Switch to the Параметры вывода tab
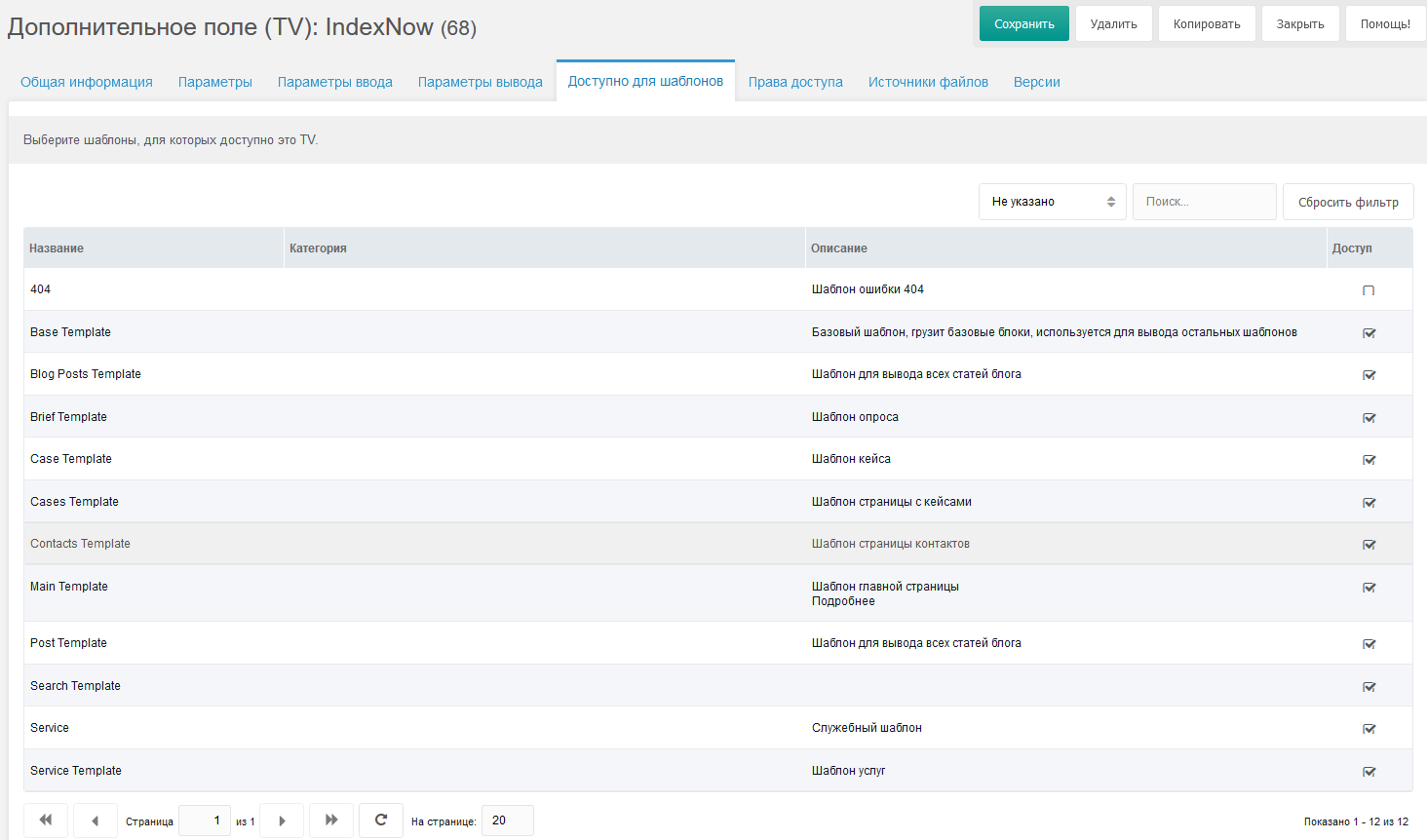1427x840 pixels. click(x=481, y=82)
